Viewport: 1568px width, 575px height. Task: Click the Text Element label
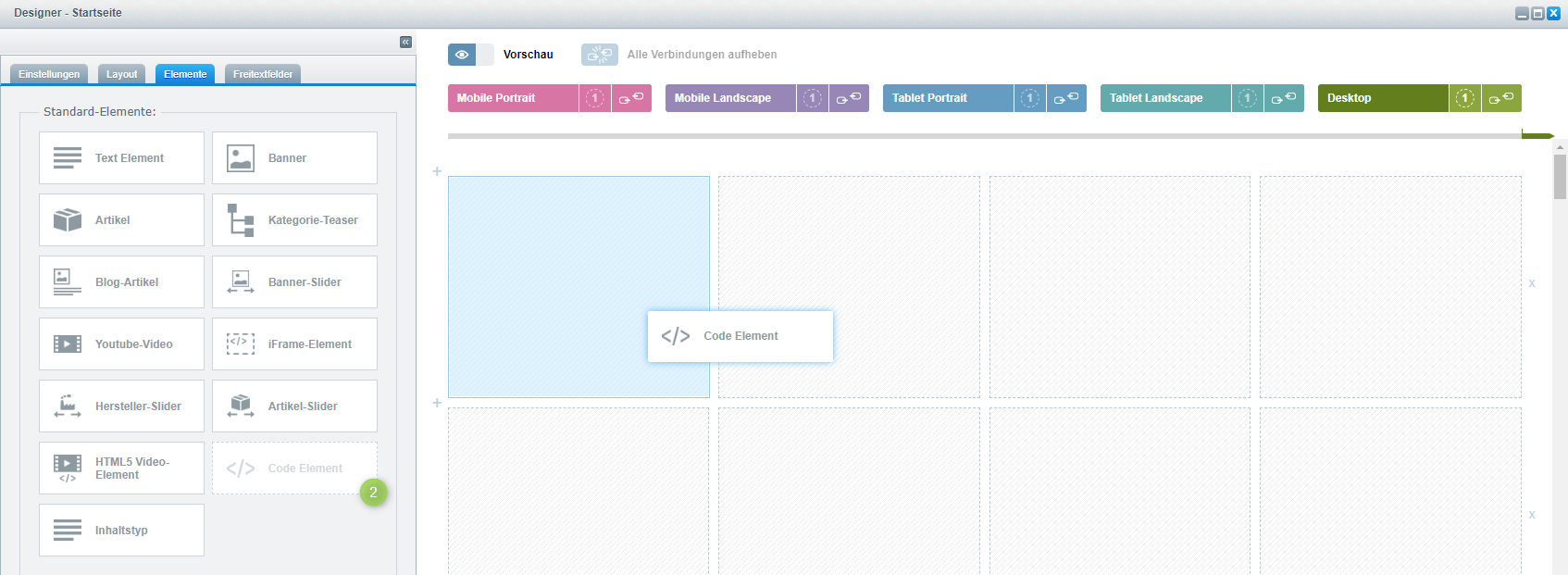pyautogui.click(x=130, y=158)
